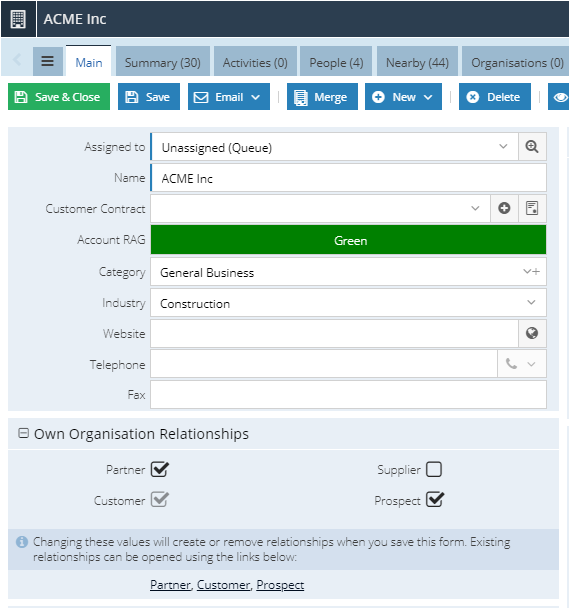Click the organisation building icon in header
The image size is (569, 608).
pos(18,19)
